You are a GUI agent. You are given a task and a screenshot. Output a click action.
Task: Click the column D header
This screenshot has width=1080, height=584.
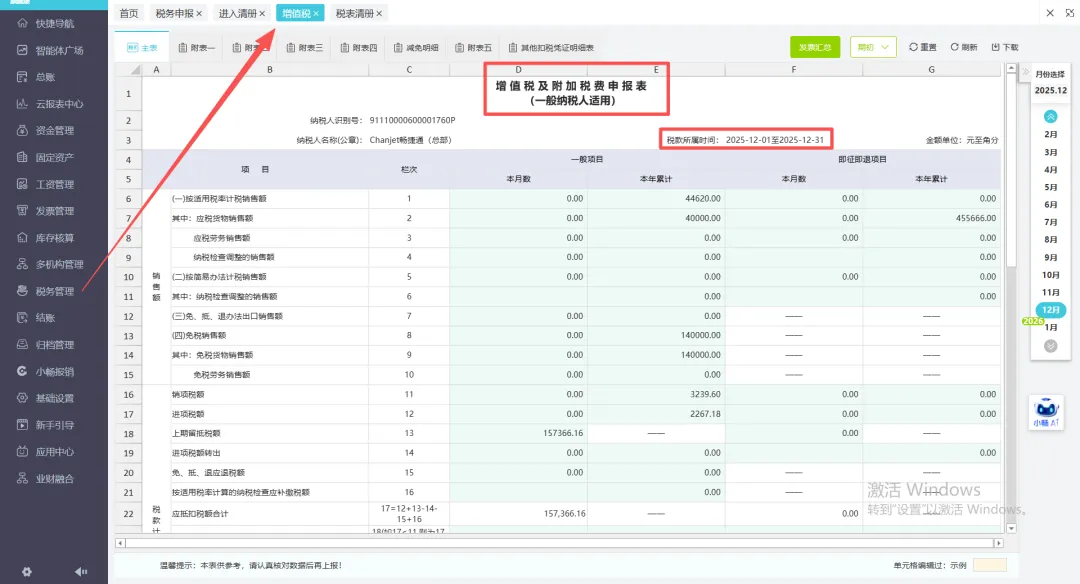click(x=518, y=70)
